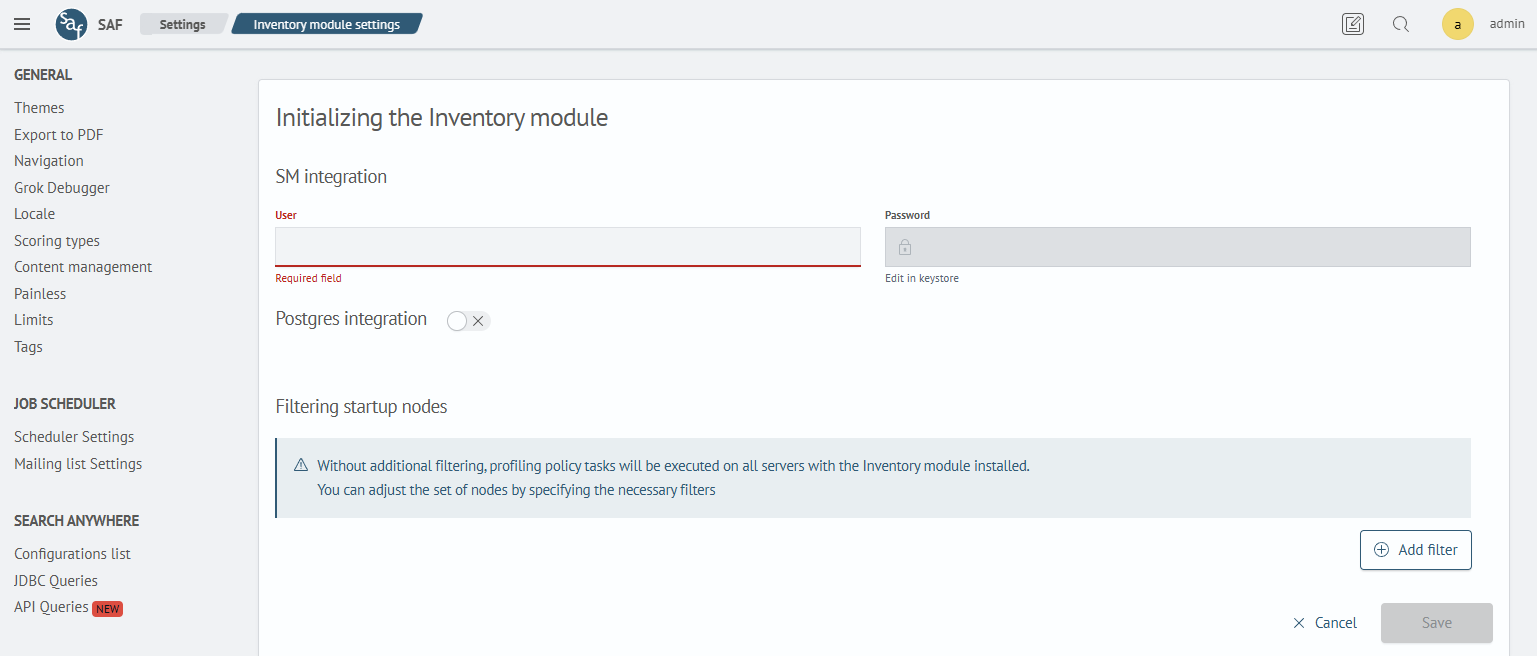The width and height of the screenshot is (1537, 656).
Task: Open Tags settings
Action: [x=29, y=347]
